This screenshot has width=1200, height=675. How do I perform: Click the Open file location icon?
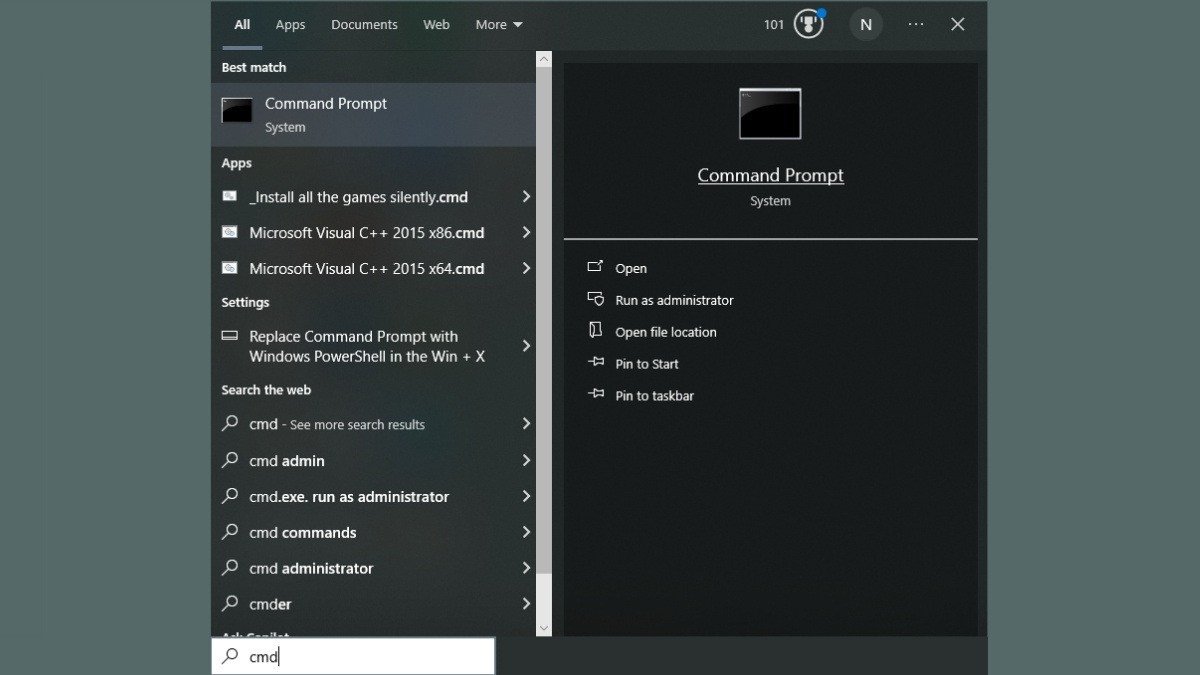tap(595, 331)
